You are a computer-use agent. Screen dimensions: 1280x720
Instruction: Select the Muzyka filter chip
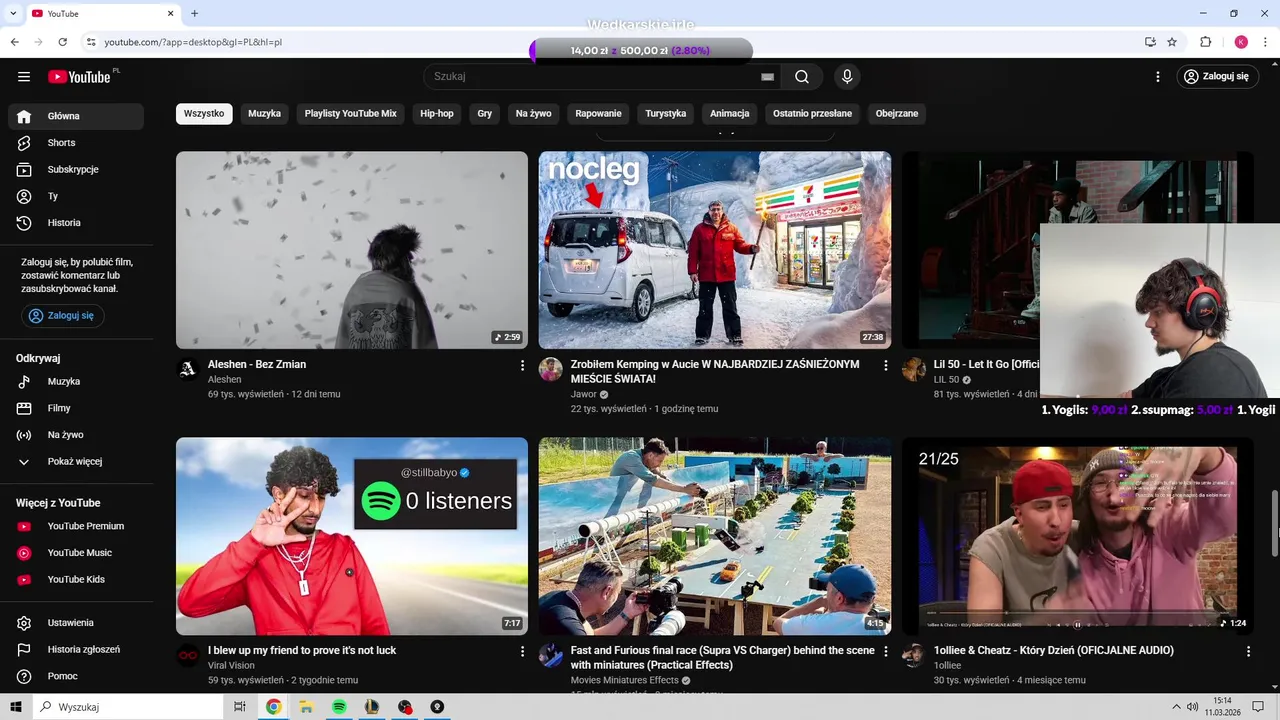(x=265, y=114)
